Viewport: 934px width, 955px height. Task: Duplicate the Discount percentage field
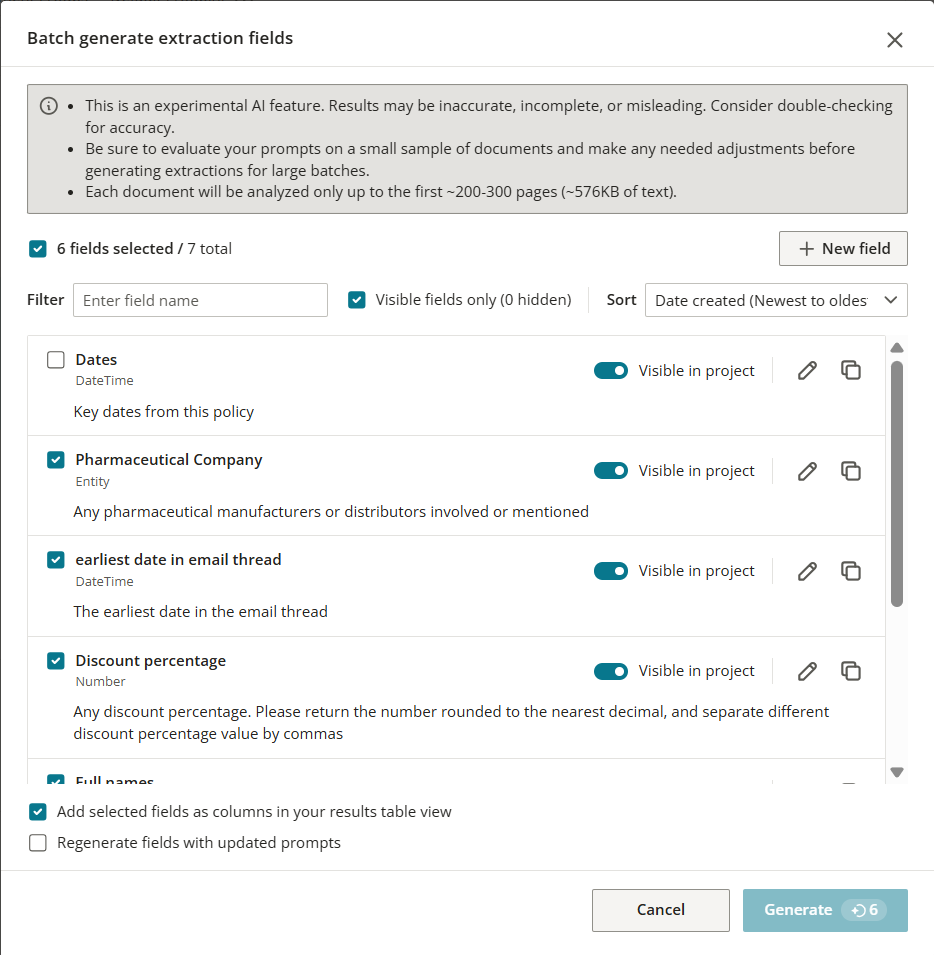(x=851, y=670)
